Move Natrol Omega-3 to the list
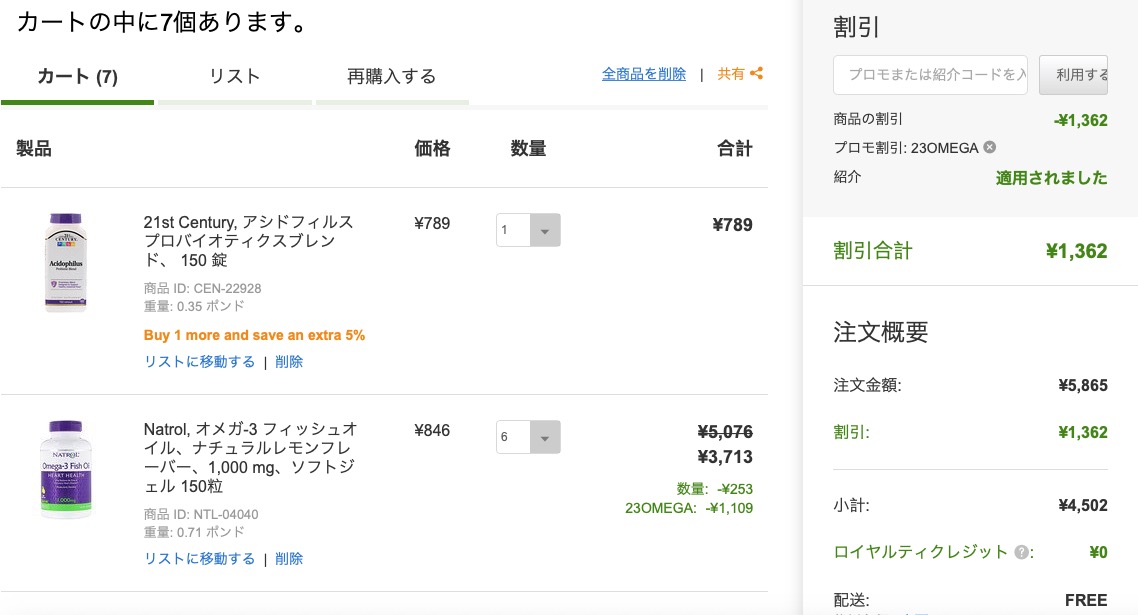 200,558
